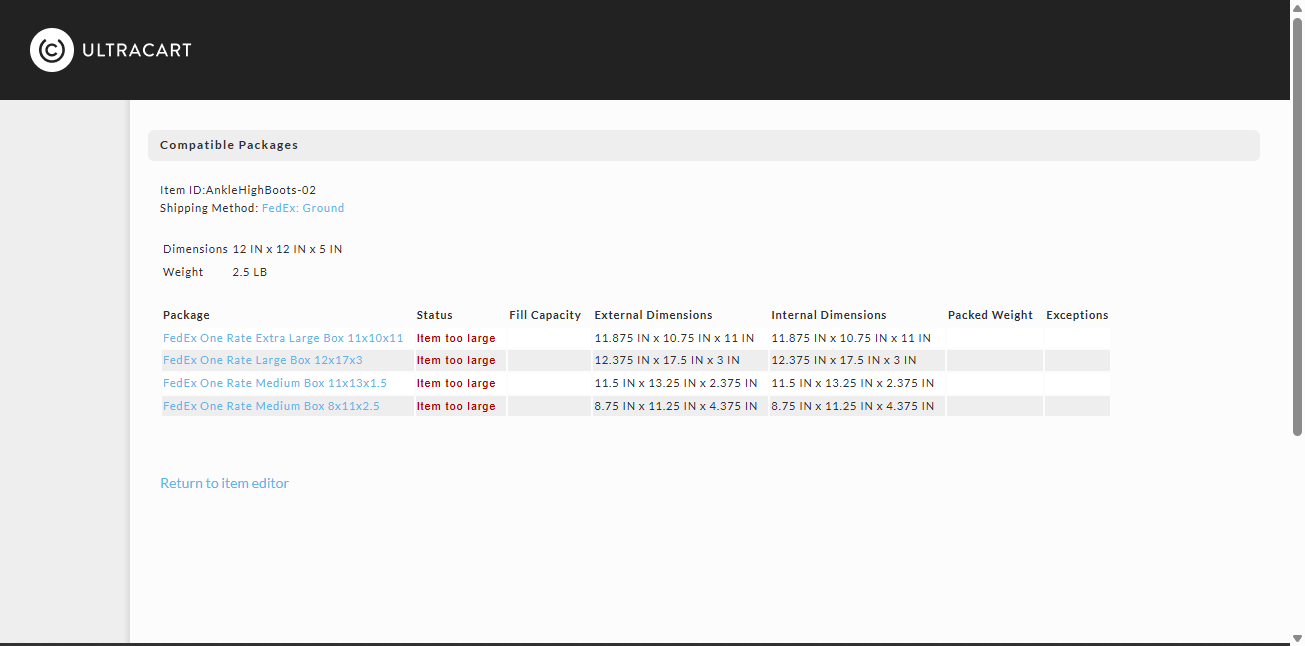The width and height of the screenshot is (1305, 646).
Task: Click the Return to item editor link
Action: pyautogui.click(x=225, y=483)
